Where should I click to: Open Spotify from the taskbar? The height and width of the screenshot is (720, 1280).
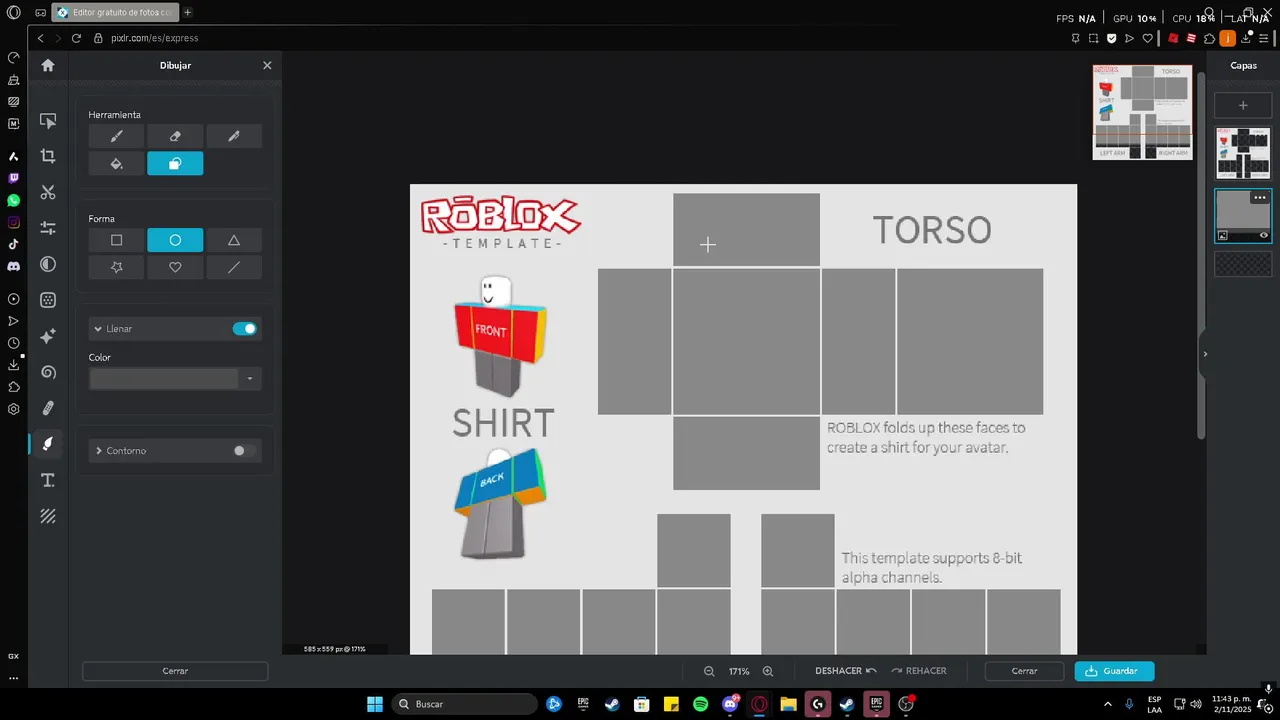coord(700,704)
